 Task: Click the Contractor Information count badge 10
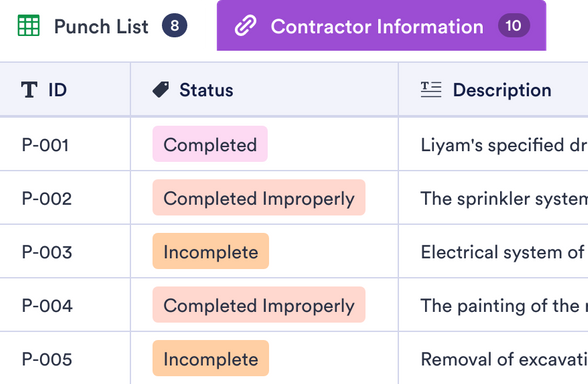(513, 26)
